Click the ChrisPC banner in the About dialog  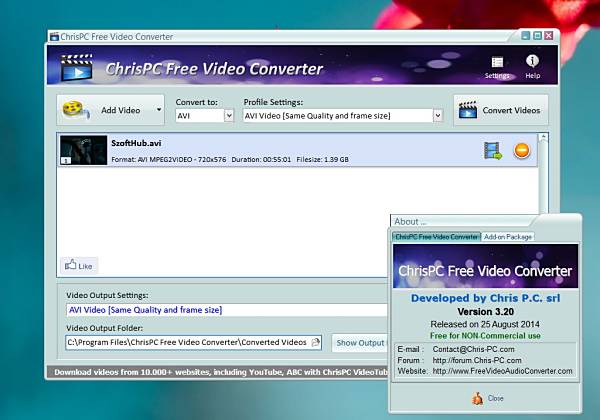(485, 266)
